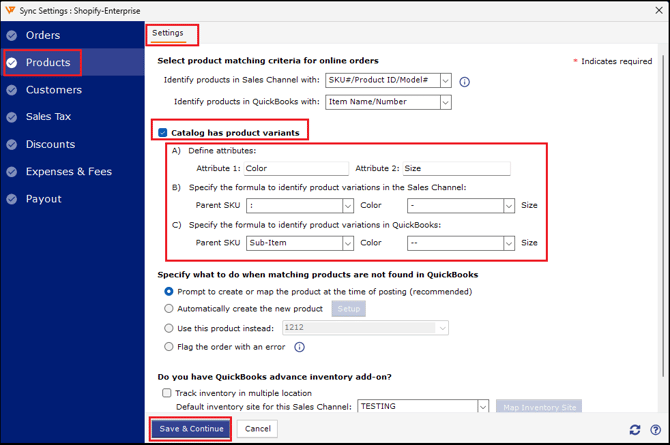Open Customers section in sidebar
The width and height of the screenshot is (670, 445).
[x=54, y=90]
